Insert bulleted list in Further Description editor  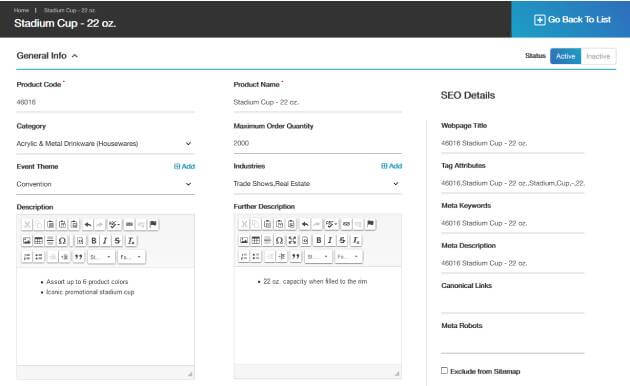tap(256, 256)
